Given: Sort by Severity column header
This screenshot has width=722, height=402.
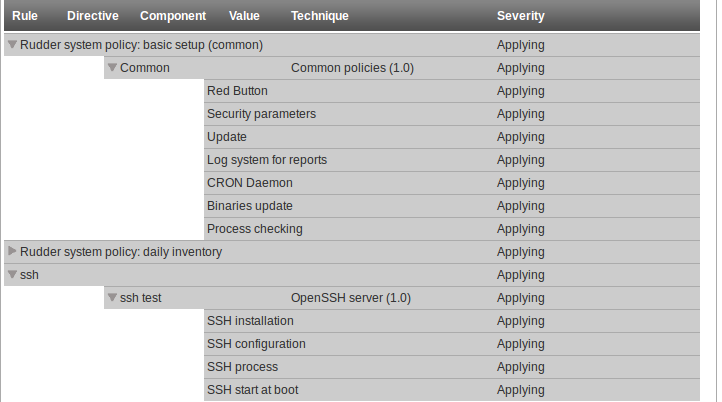Looking at the screenshot, I should 520,16.
